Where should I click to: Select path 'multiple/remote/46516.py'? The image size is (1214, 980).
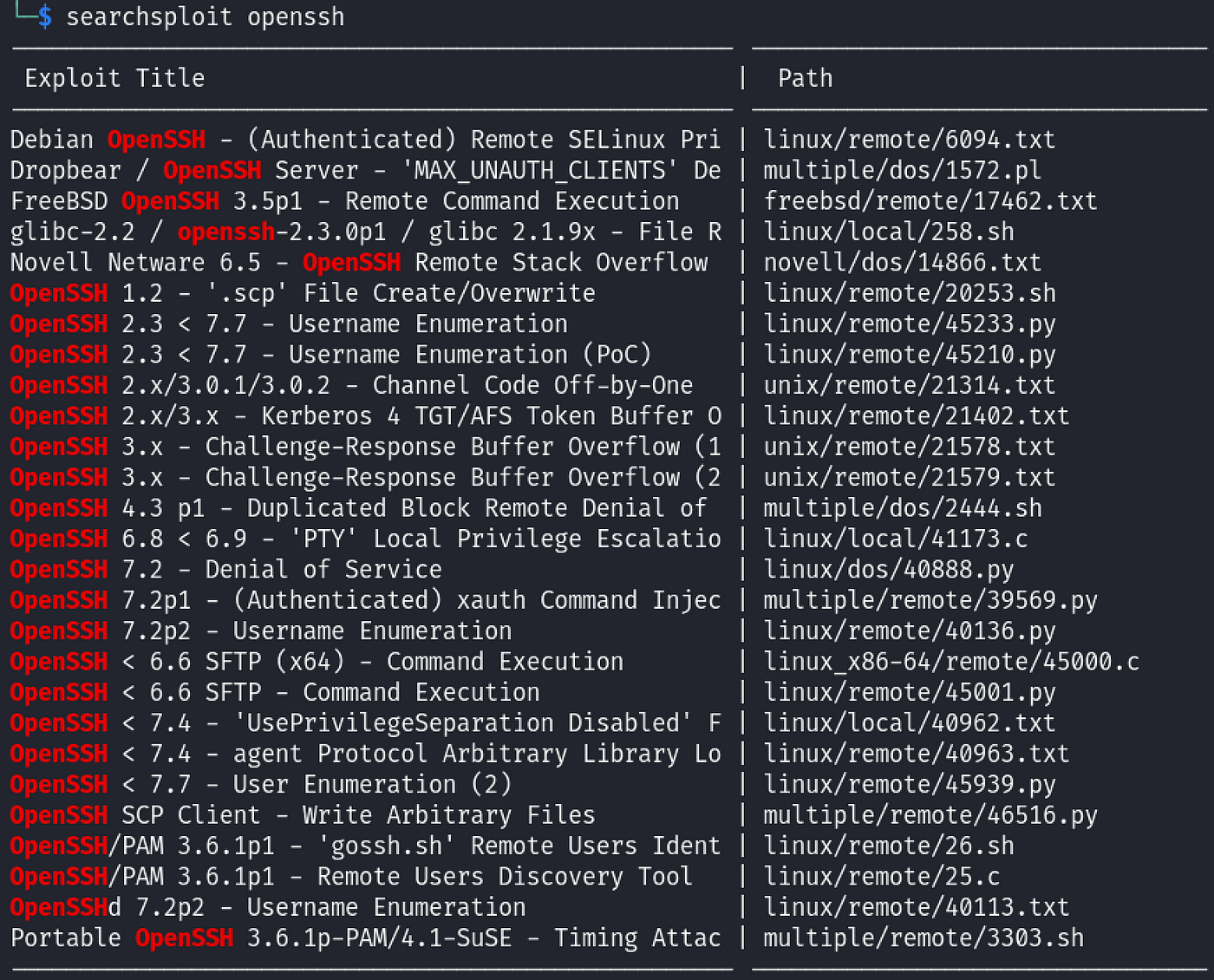tap(930, 815)
